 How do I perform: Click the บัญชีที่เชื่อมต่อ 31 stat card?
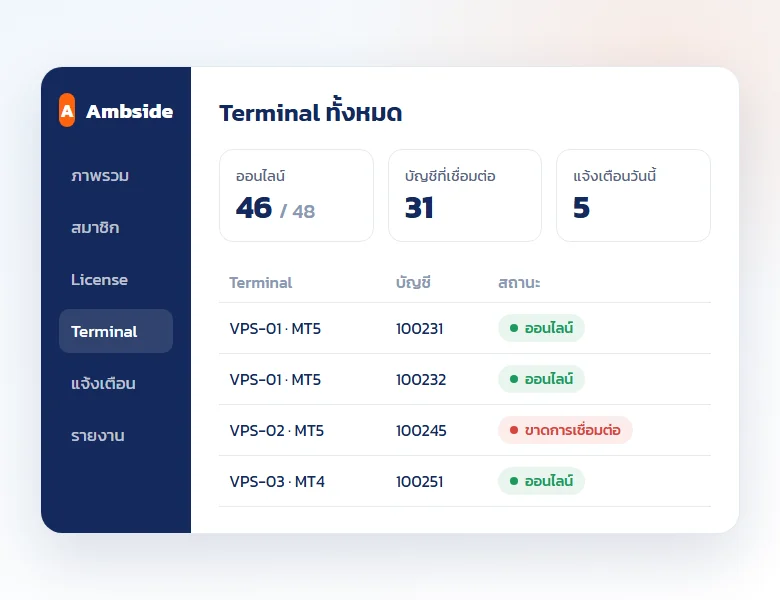pyautogui.click(x=465, y=196)
